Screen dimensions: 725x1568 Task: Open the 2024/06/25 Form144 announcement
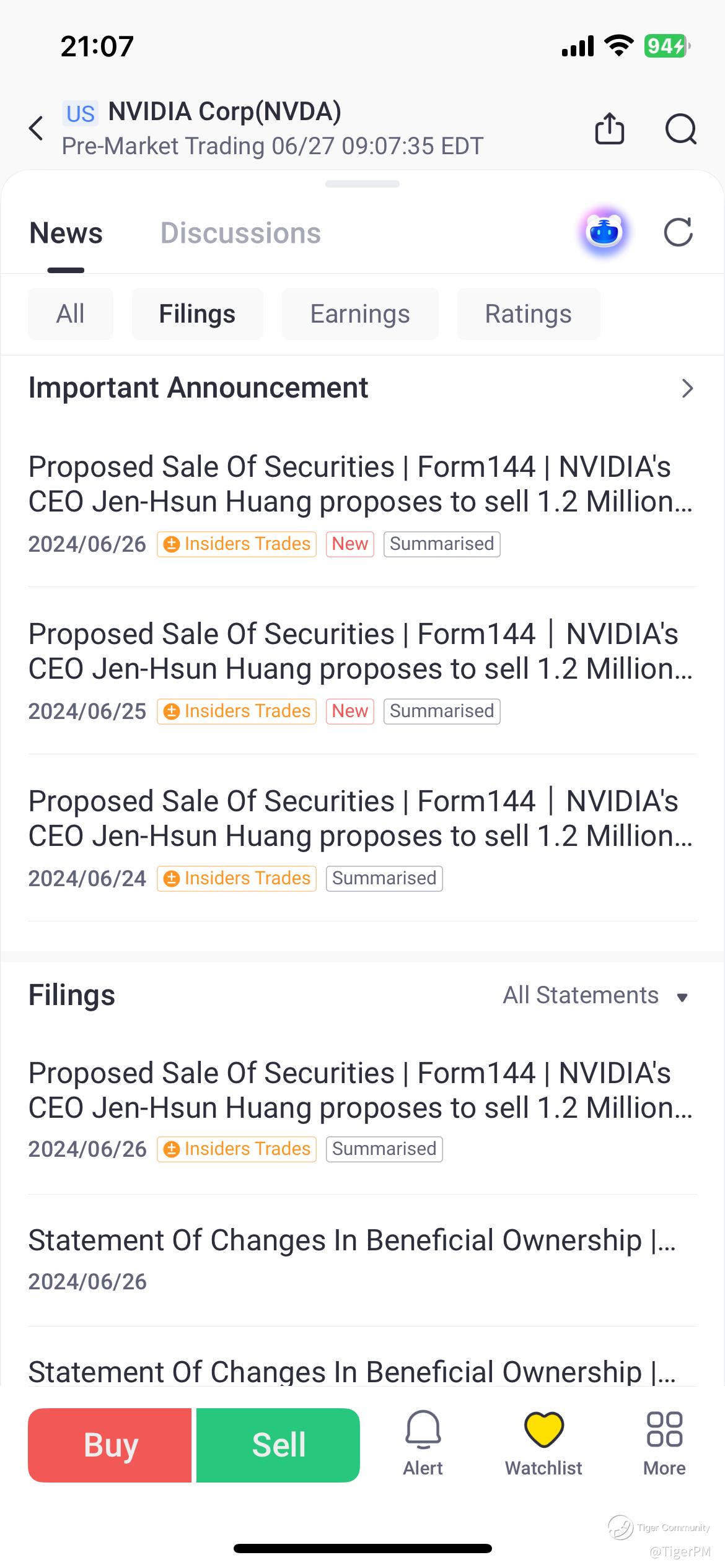[x=361, y=651]
